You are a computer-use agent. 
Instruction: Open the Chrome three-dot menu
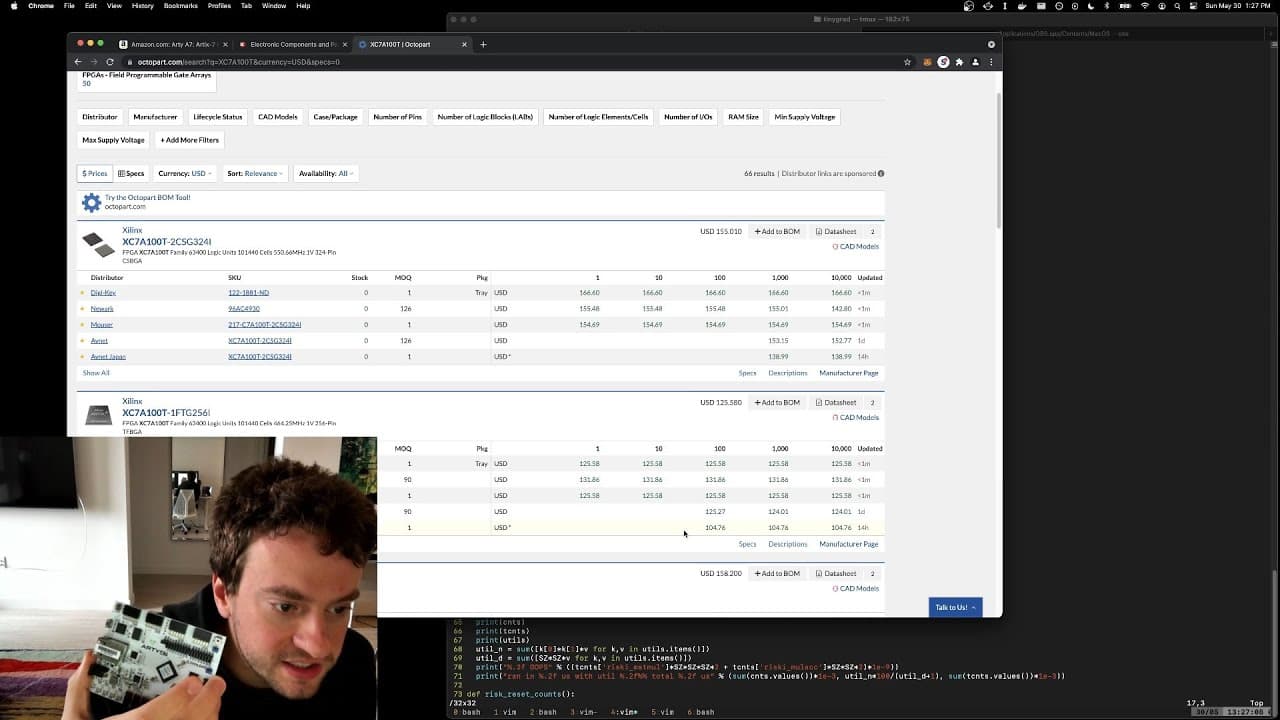pyautogui.click(x=991, y=62)
